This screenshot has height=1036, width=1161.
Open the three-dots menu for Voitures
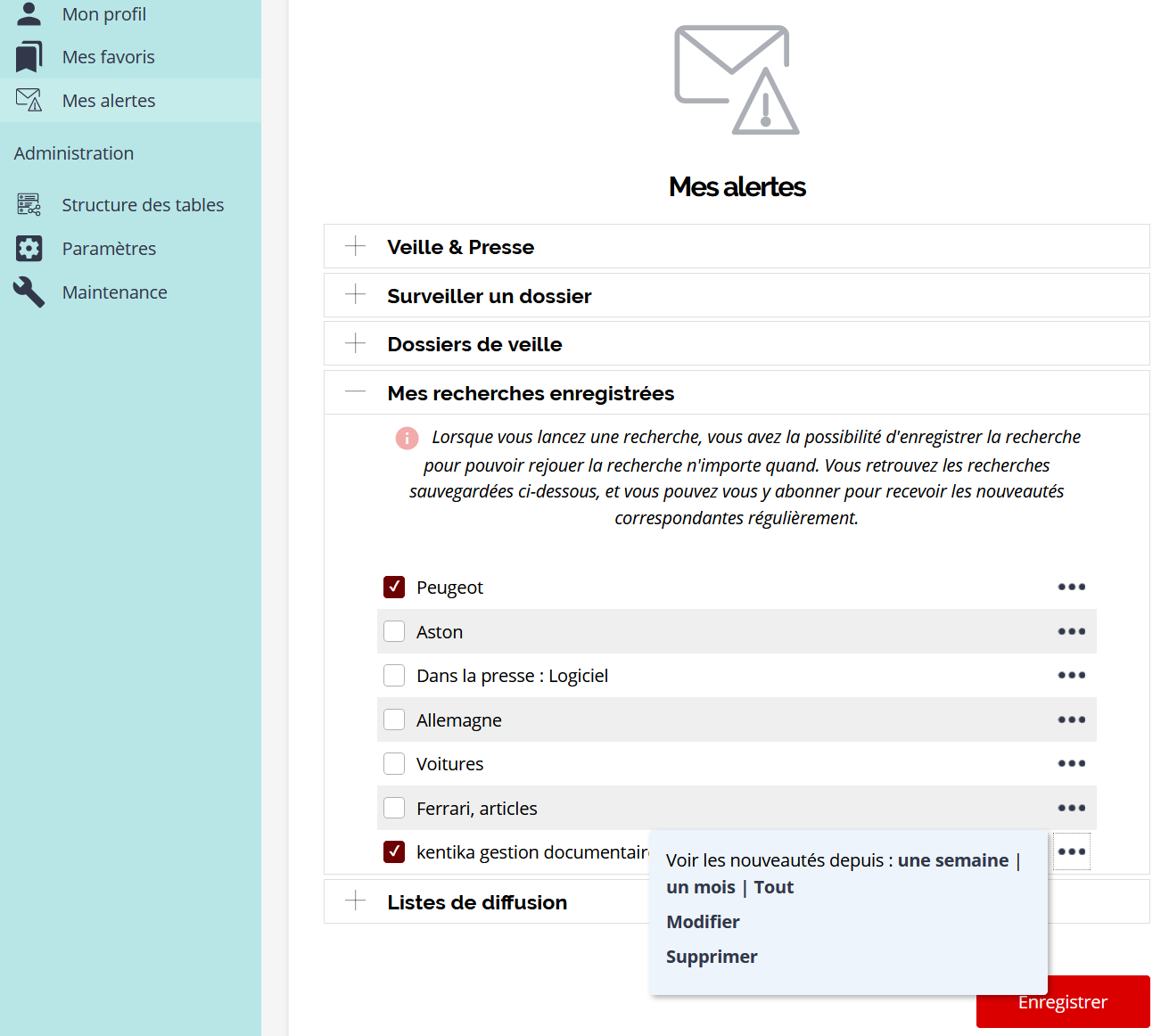tap(1071, 763)
